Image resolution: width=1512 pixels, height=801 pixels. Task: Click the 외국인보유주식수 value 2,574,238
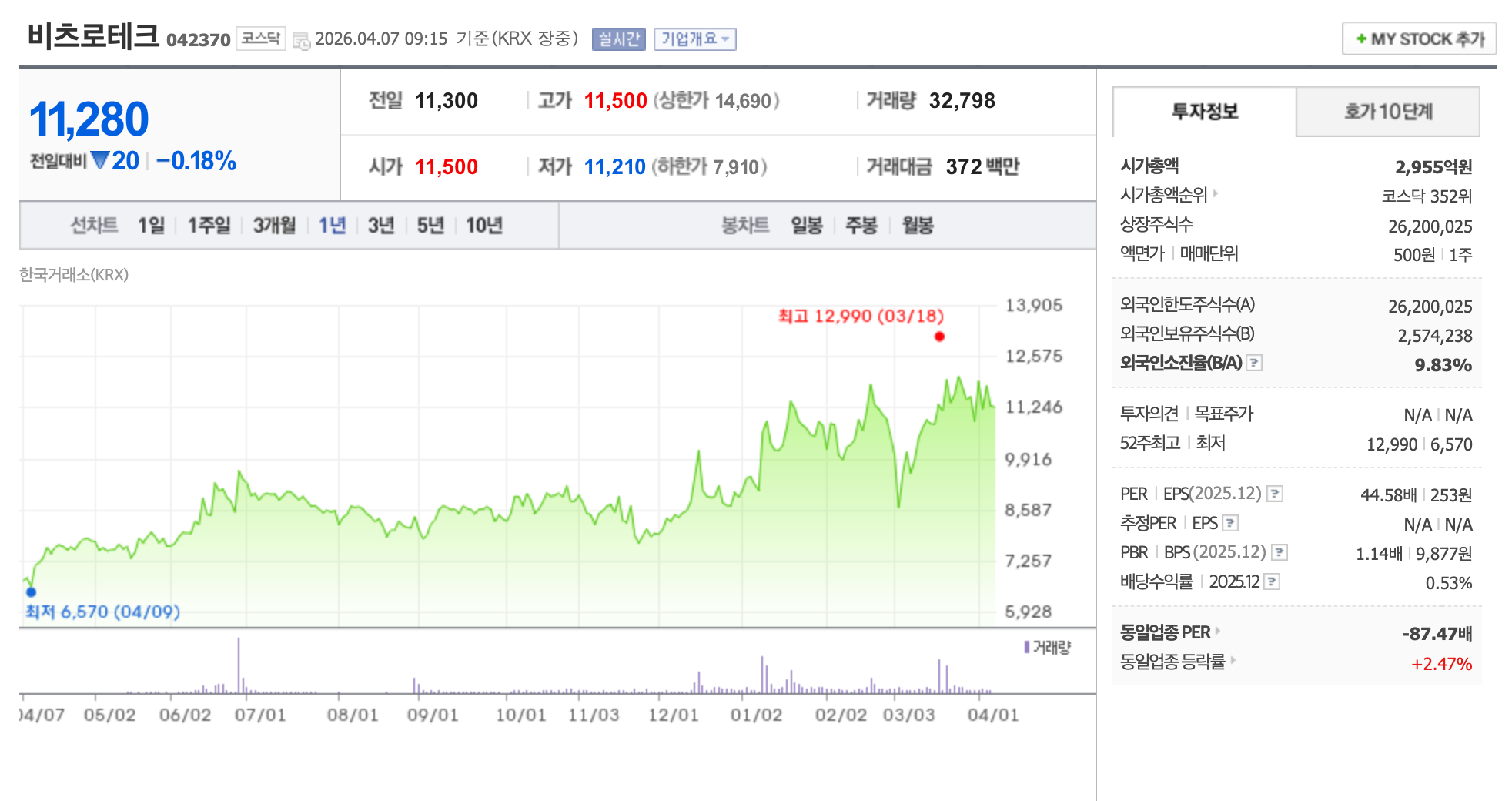[1435, 336]
